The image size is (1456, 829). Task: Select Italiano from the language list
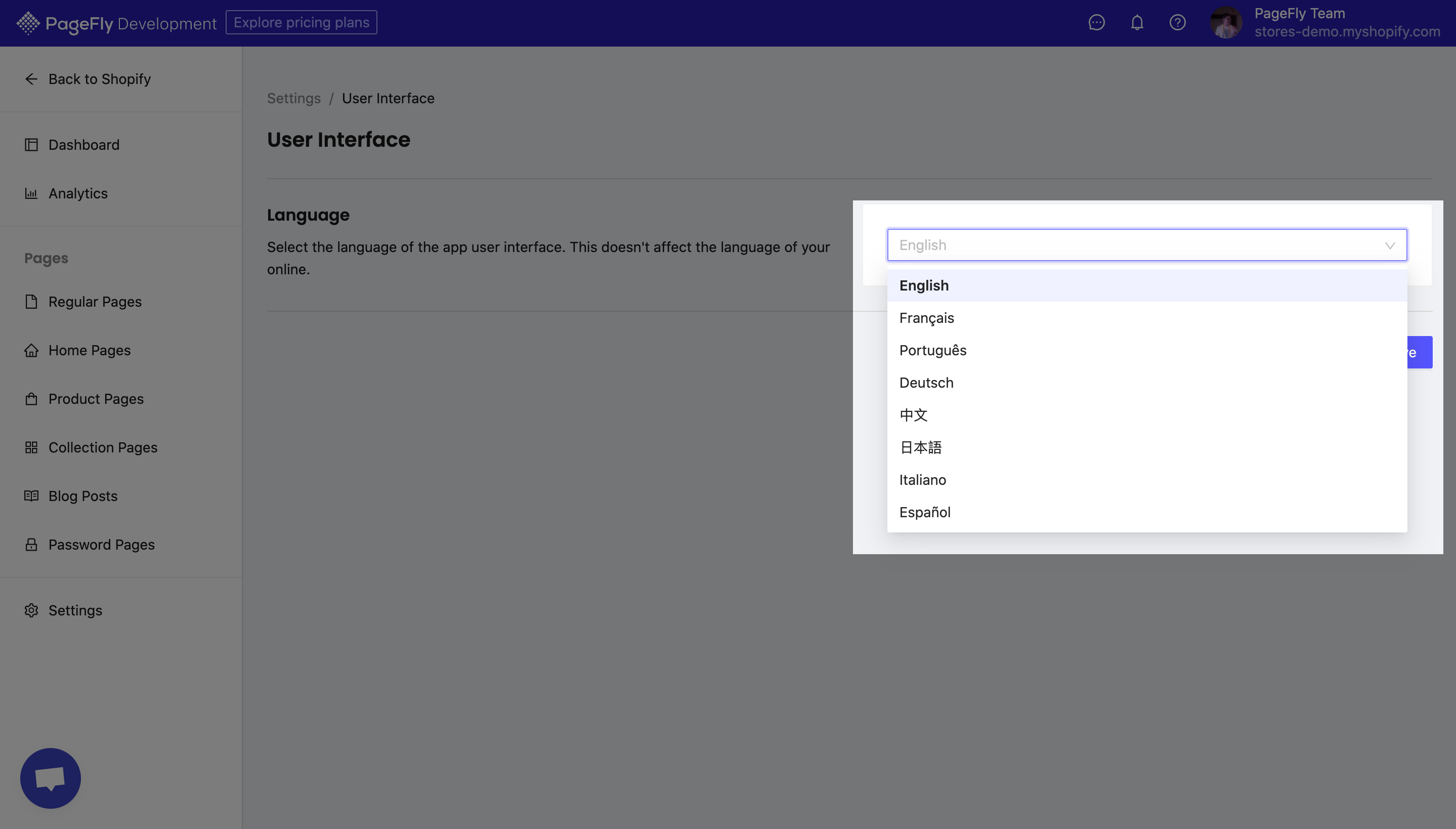[1147, 481]
